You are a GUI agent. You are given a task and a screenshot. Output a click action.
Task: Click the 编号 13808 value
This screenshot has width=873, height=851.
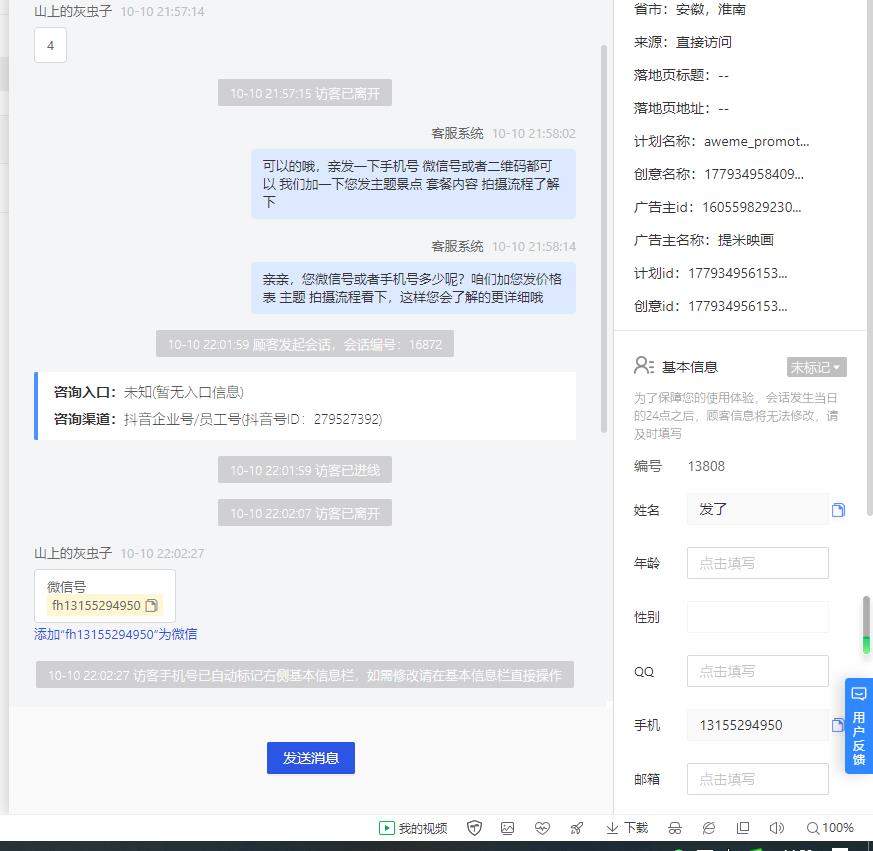(x=706, y=466)
